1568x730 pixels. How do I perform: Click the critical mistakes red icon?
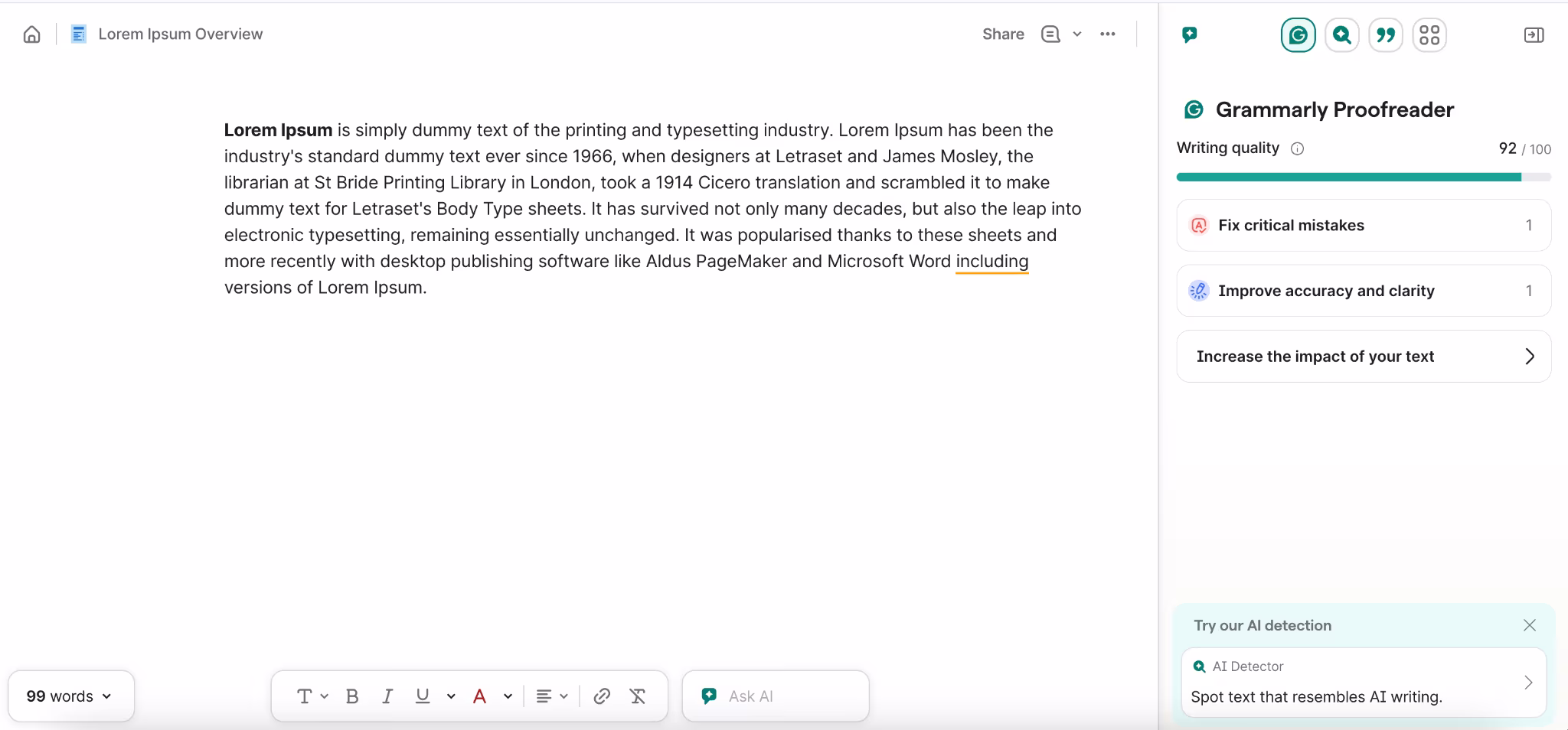pos(1199,225)
